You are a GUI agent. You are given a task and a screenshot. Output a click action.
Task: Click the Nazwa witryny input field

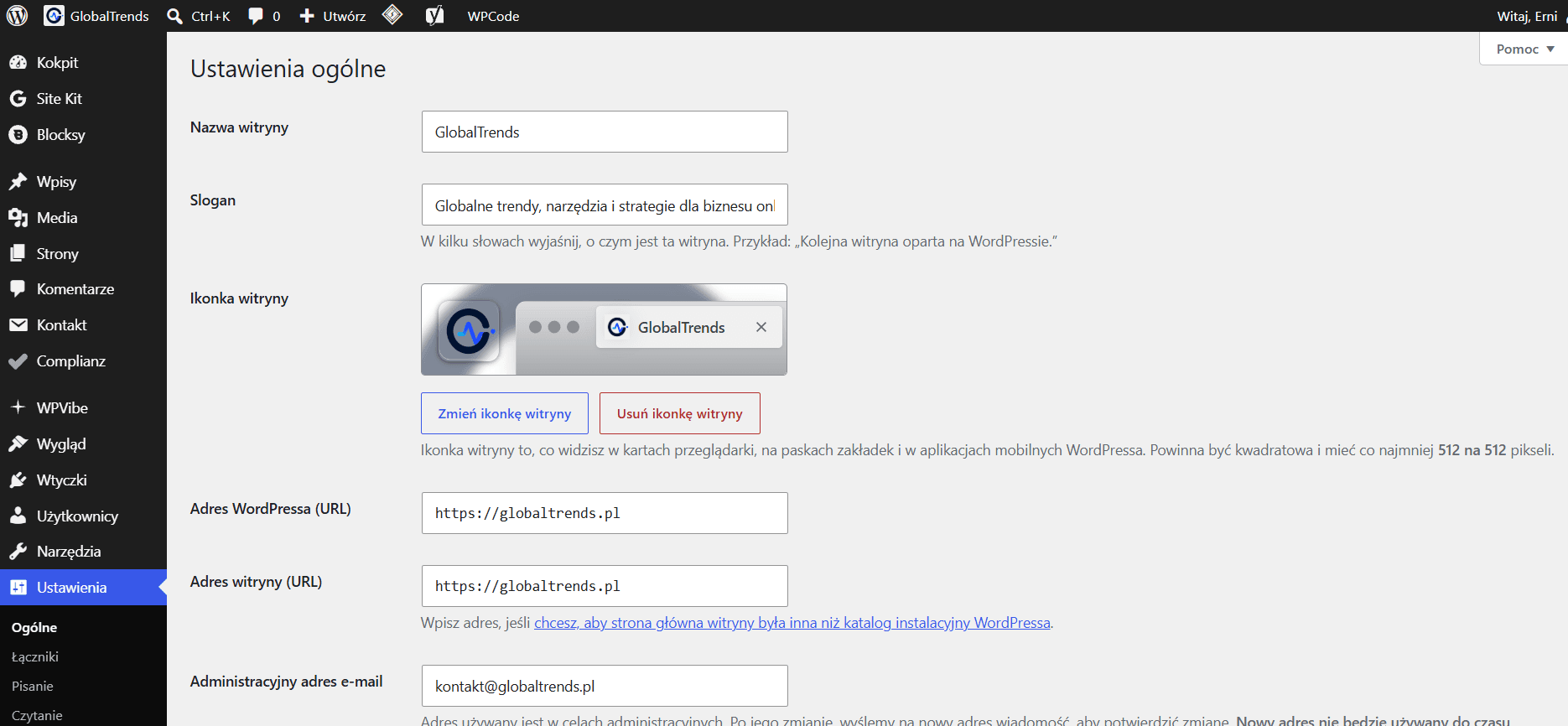[x=605, y=132]
